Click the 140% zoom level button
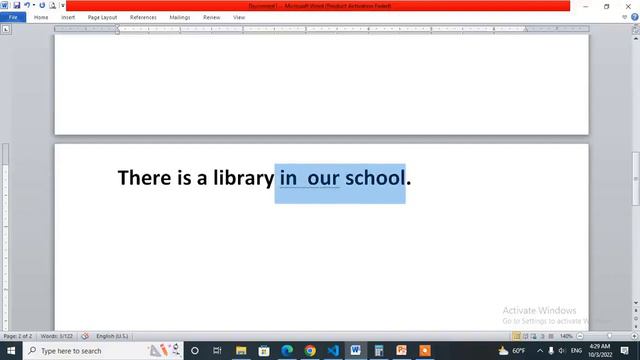Viewport: 640px width, 360px height. click(566, 336)
